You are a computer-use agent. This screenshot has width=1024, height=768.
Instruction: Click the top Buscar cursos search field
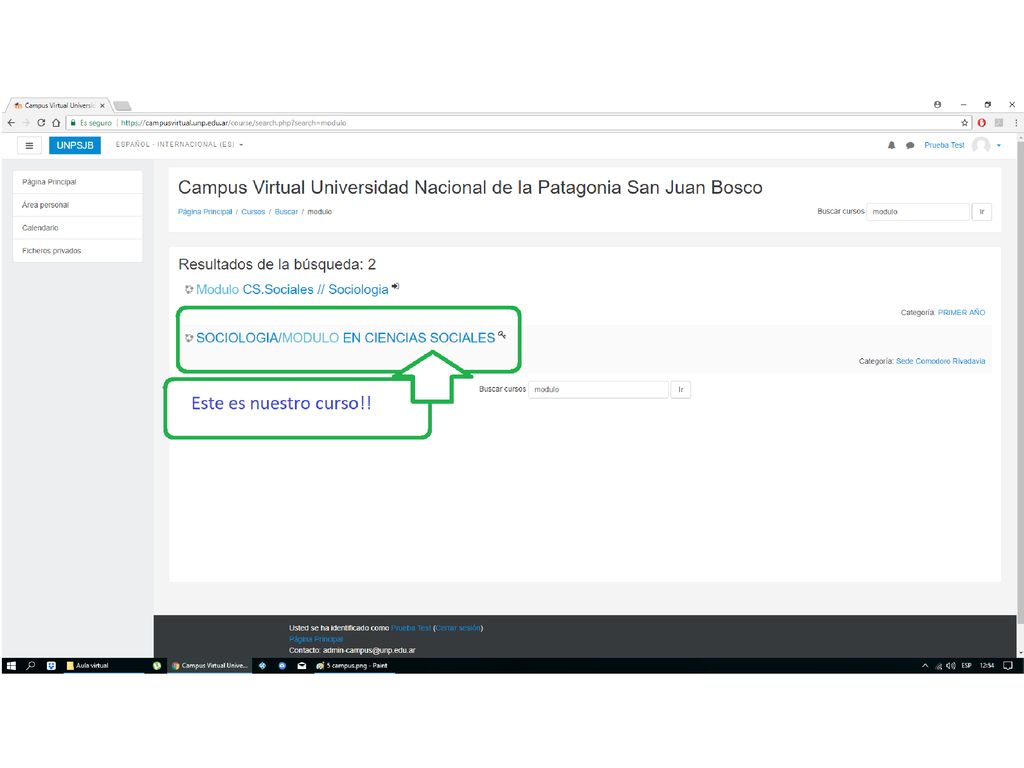pos(918,212)
